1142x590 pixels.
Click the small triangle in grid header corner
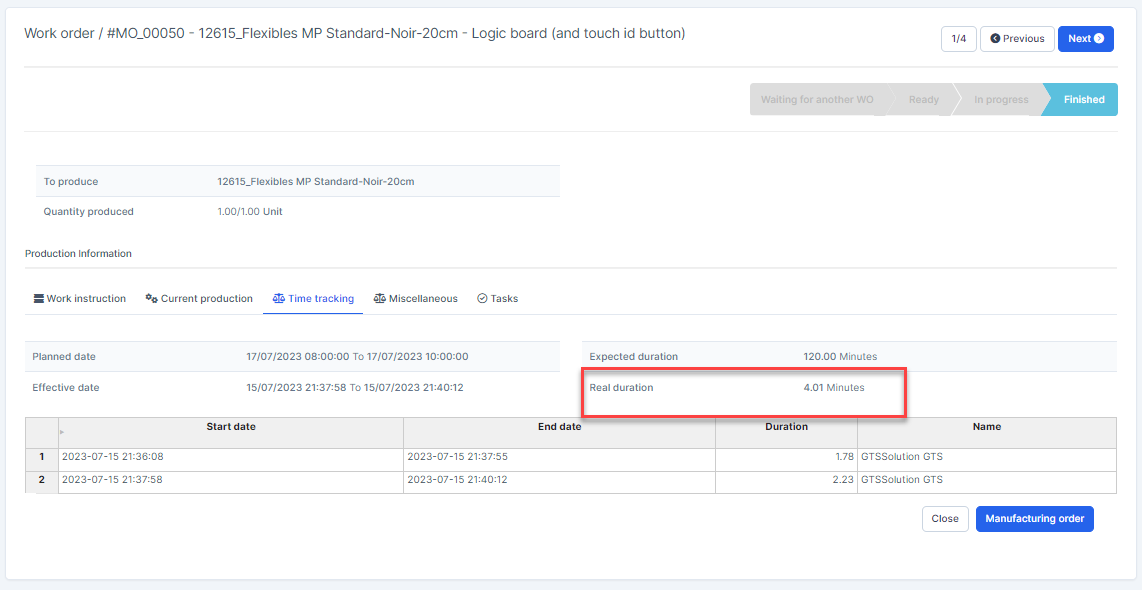tap(62, 432)
